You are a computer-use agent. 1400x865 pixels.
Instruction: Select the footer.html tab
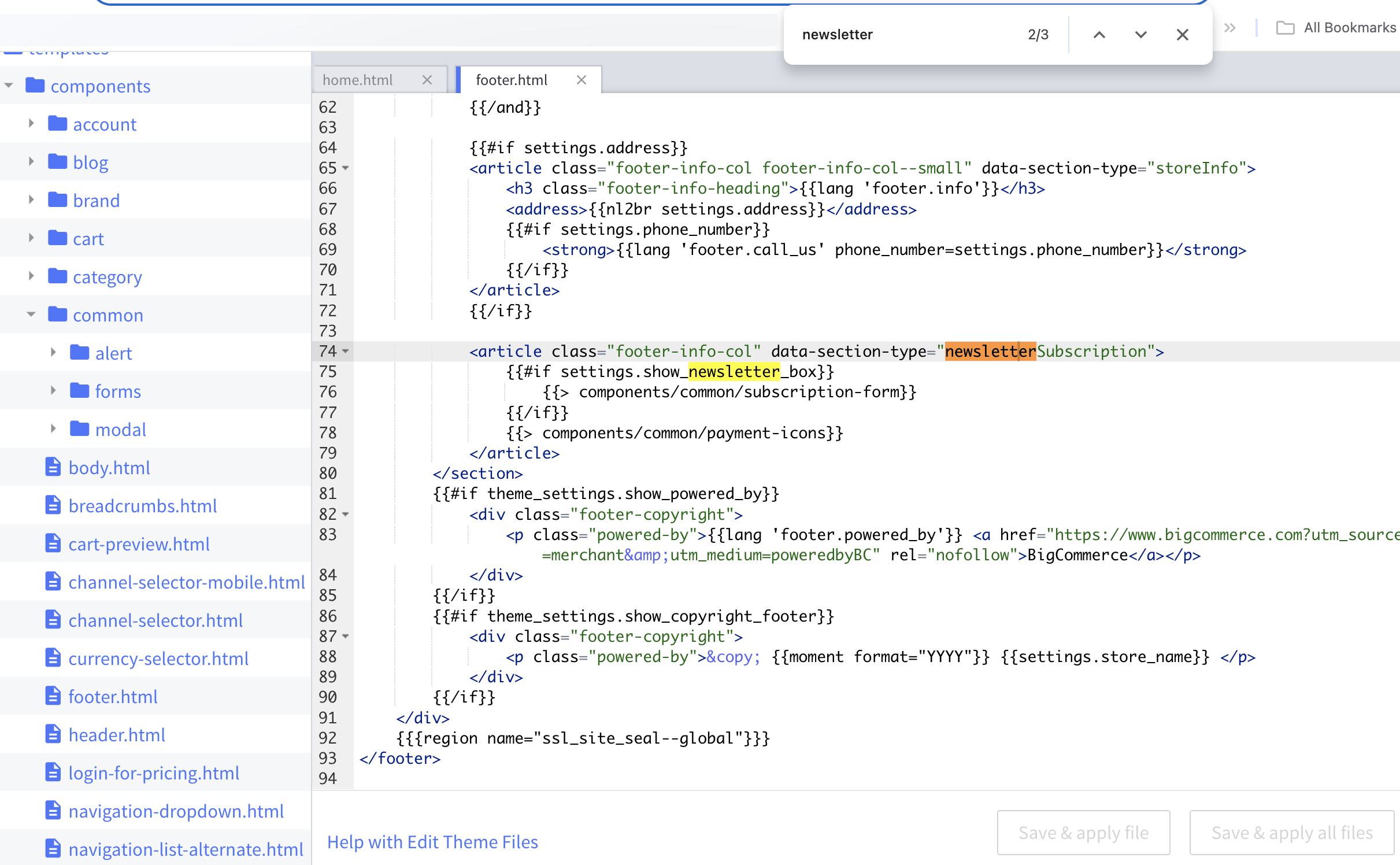pyautogui.click(x=509, y=79)
